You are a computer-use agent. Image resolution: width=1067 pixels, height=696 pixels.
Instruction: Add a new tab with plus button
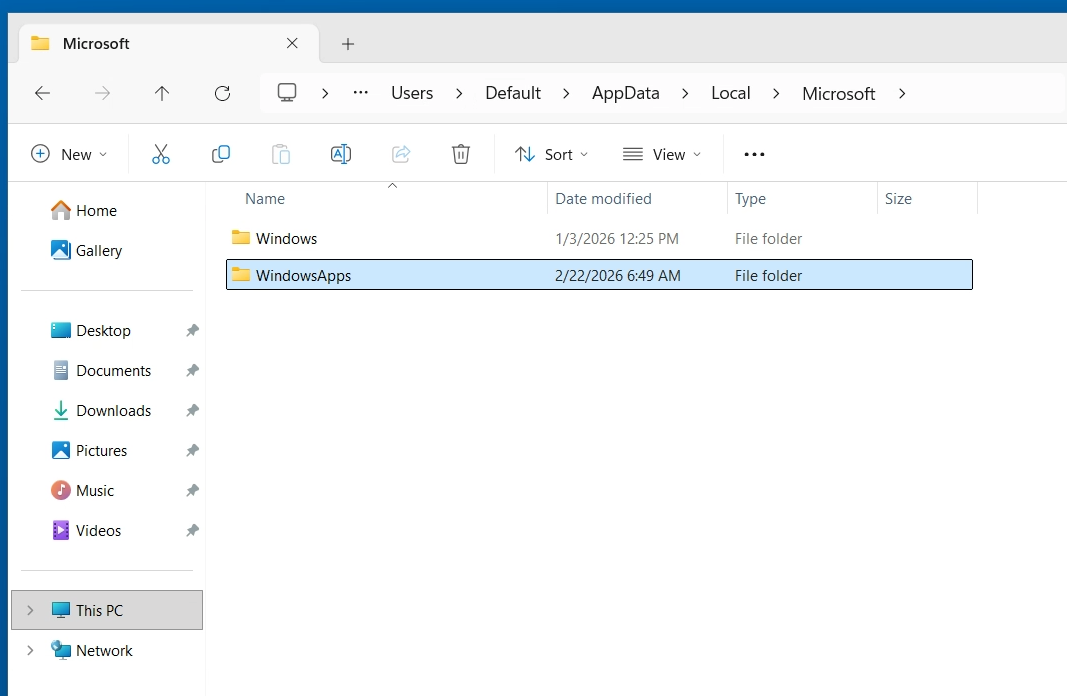[x=348, y=44]
